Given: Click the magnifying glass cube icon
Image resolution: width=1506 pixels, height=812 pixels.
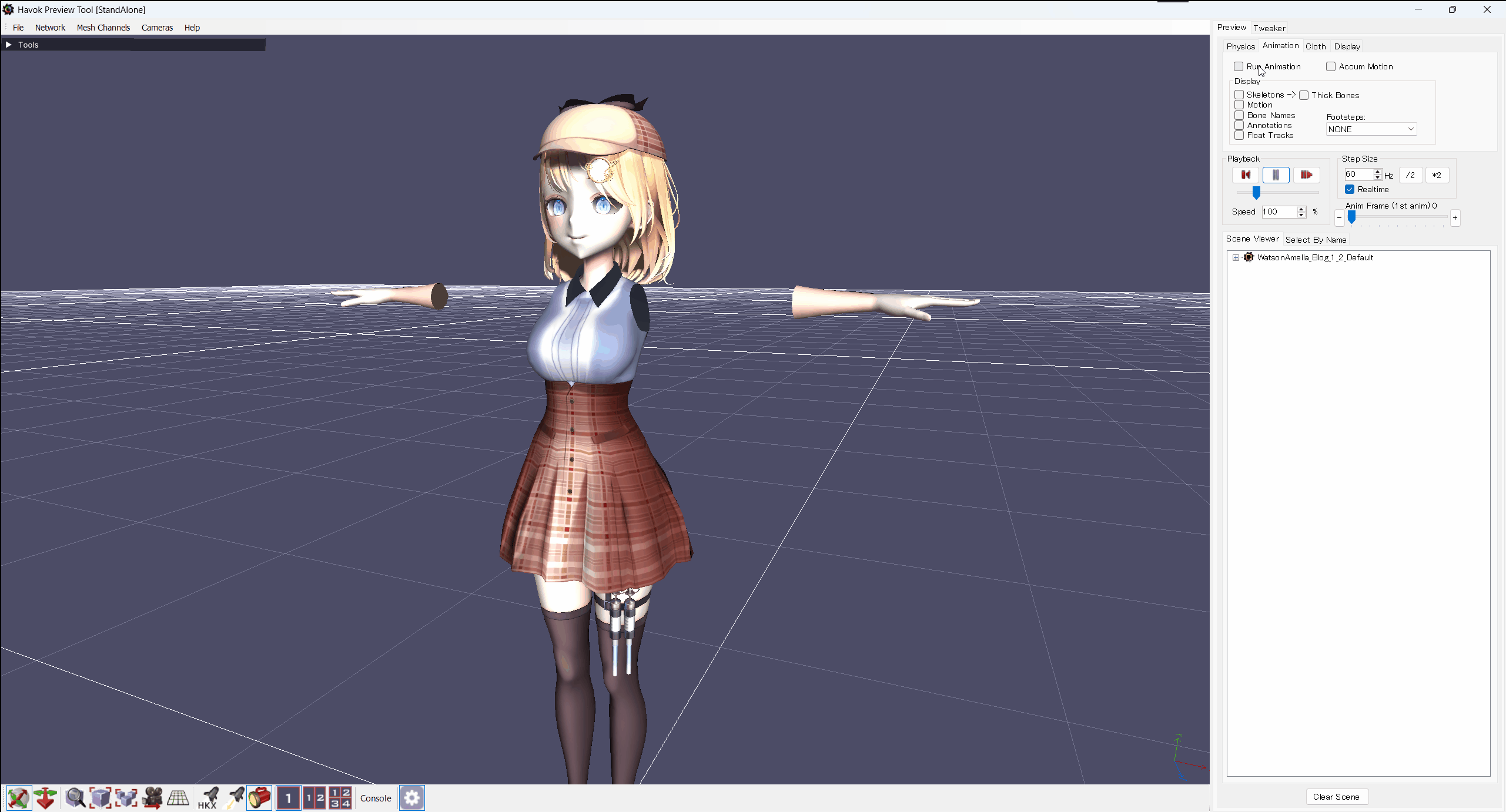Looking at the screenshot, I should point(75,798).
